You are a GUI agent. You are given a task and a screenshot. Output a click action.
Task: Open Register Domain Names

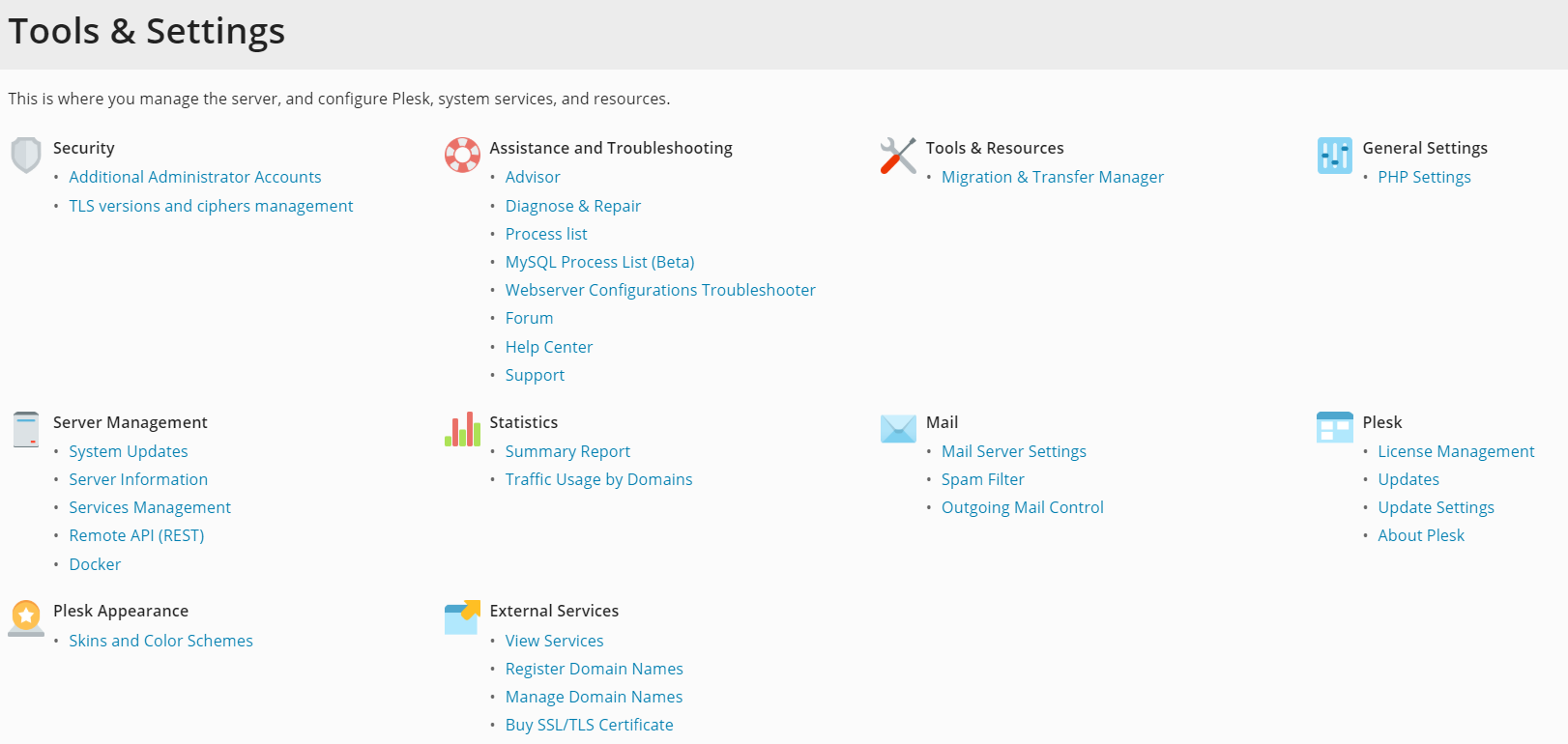tap(595, 669)
